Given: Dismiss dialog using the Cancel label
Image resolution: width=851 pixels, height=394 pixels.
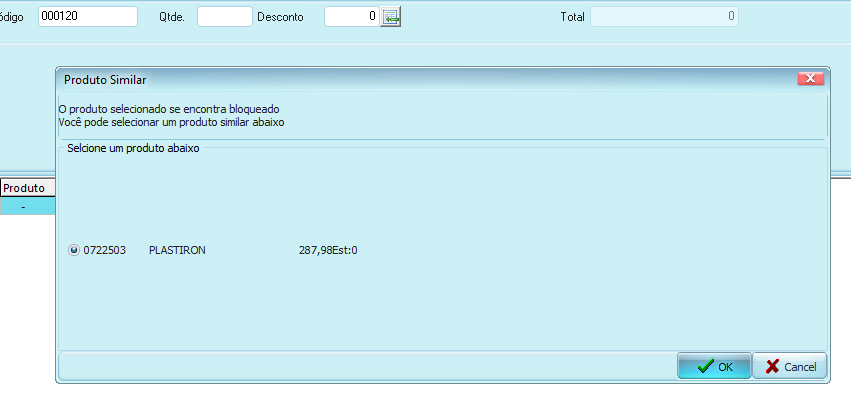Looking at the screenshot, I should coord(800,367).
